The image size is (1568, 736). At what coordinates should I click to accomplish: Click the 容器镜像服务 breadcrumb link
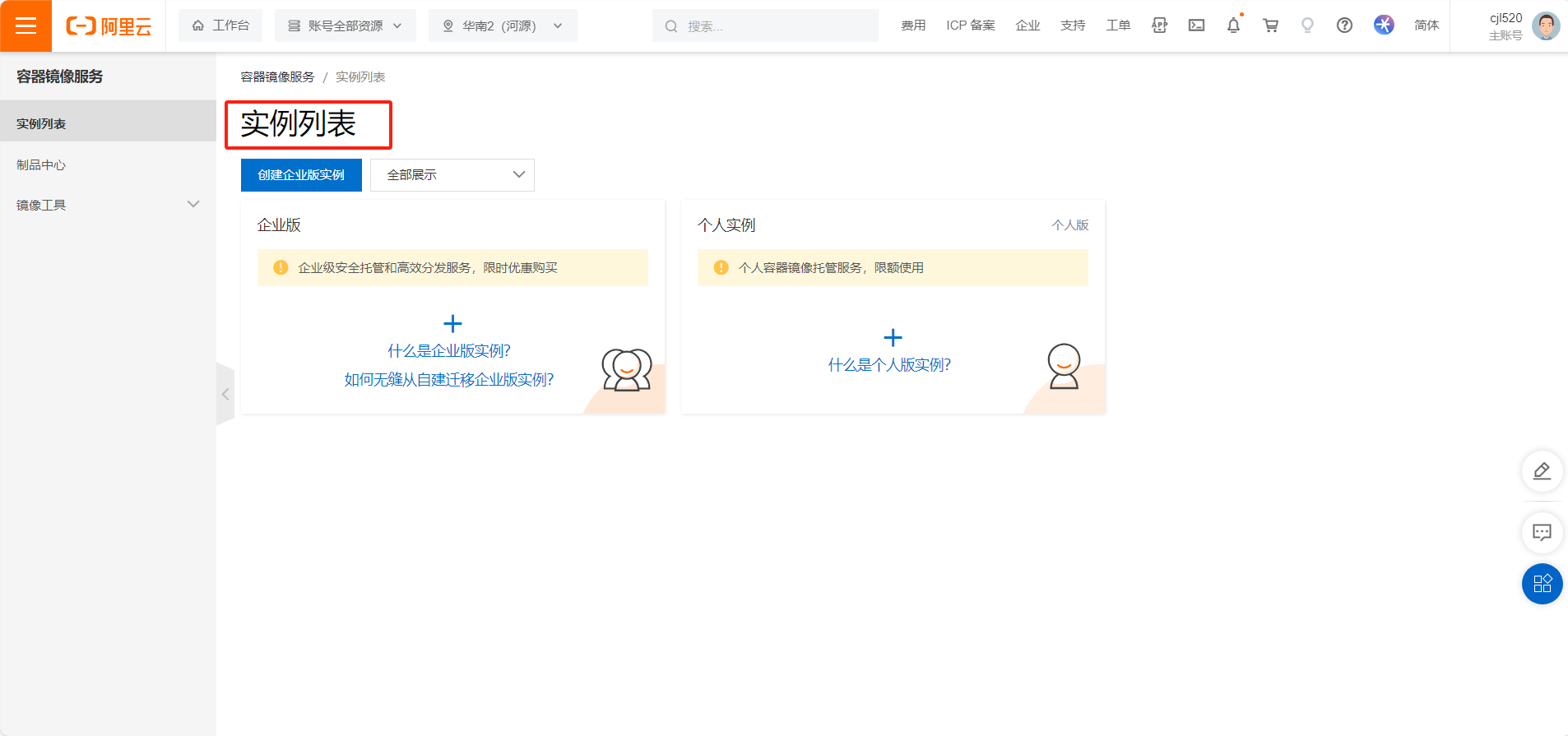(x=277, y=76)
